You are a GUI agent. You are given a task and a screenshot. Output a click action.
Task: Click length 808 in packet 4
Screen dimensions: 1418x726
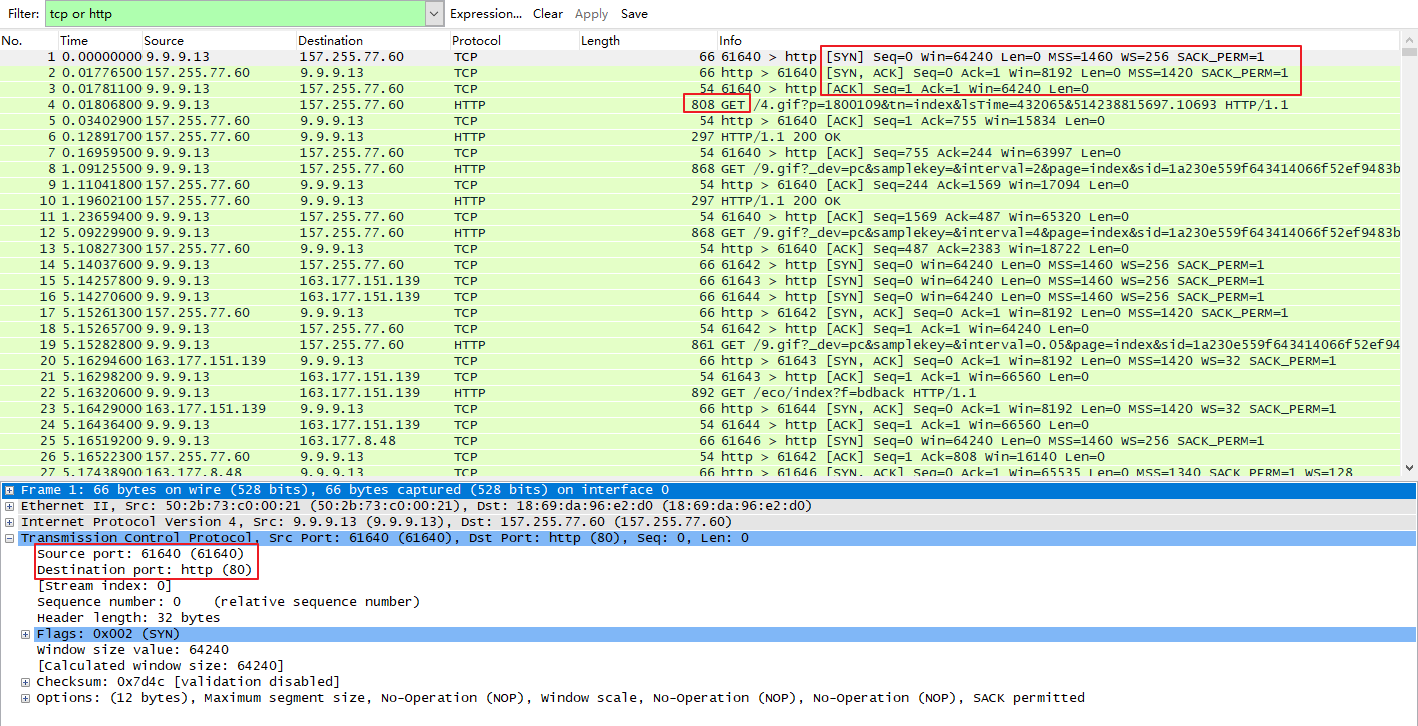click(x=702, y=105)
